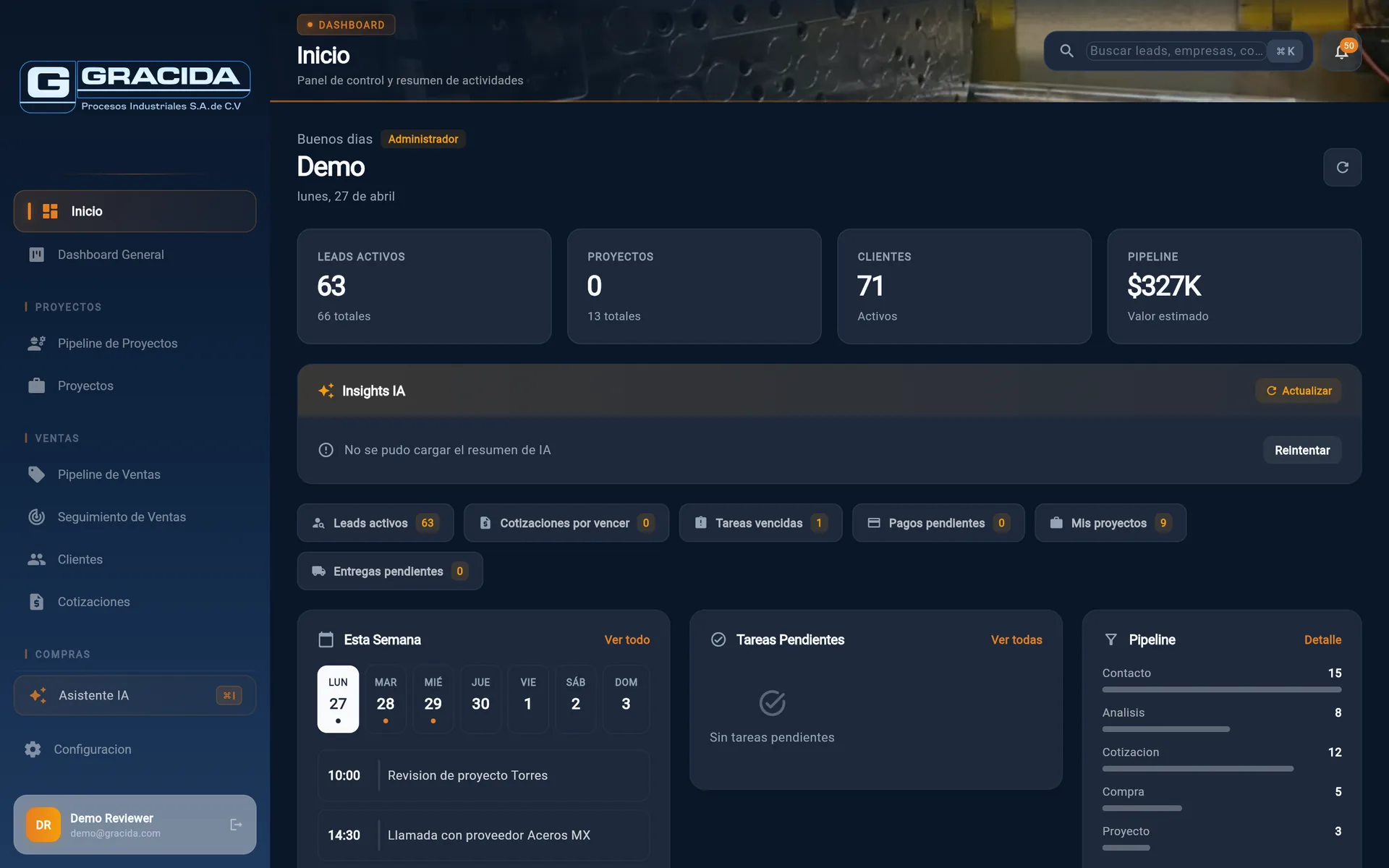Click the Configuracion gear icon

(33, 749)
